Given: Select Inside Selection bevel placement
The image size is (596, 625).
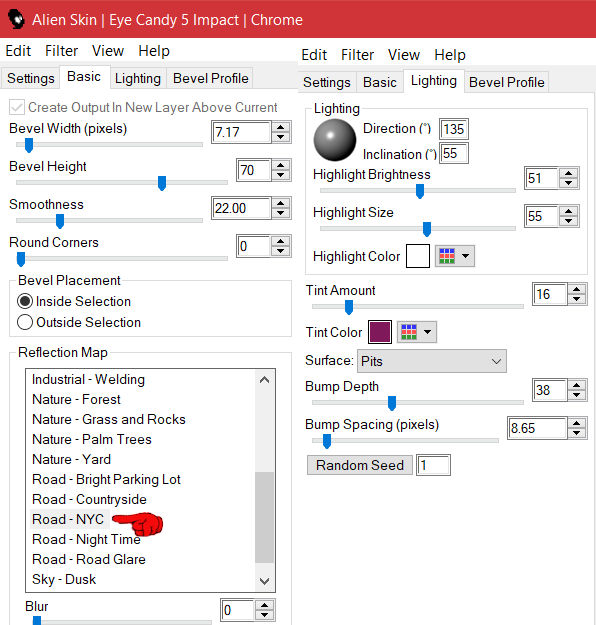Looking at the screenshot, I should pos(25,301).
